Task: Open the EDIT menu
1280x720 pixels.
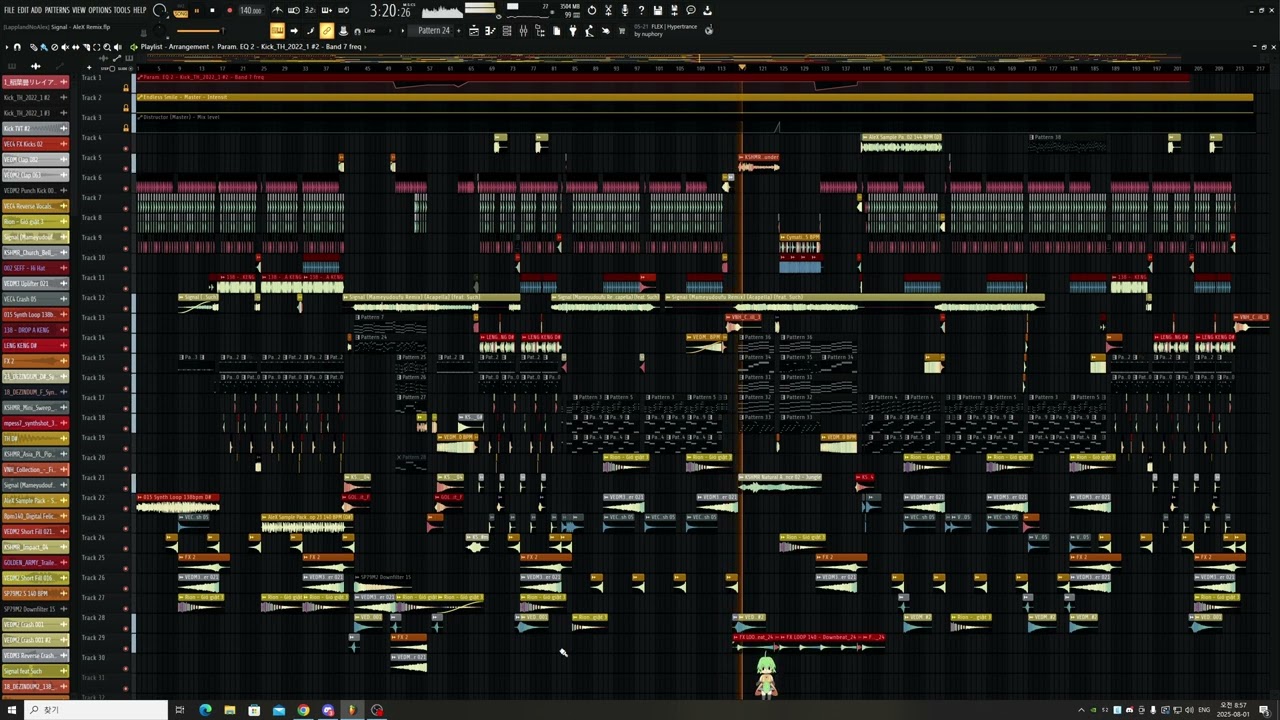Action: pos(23,10)
